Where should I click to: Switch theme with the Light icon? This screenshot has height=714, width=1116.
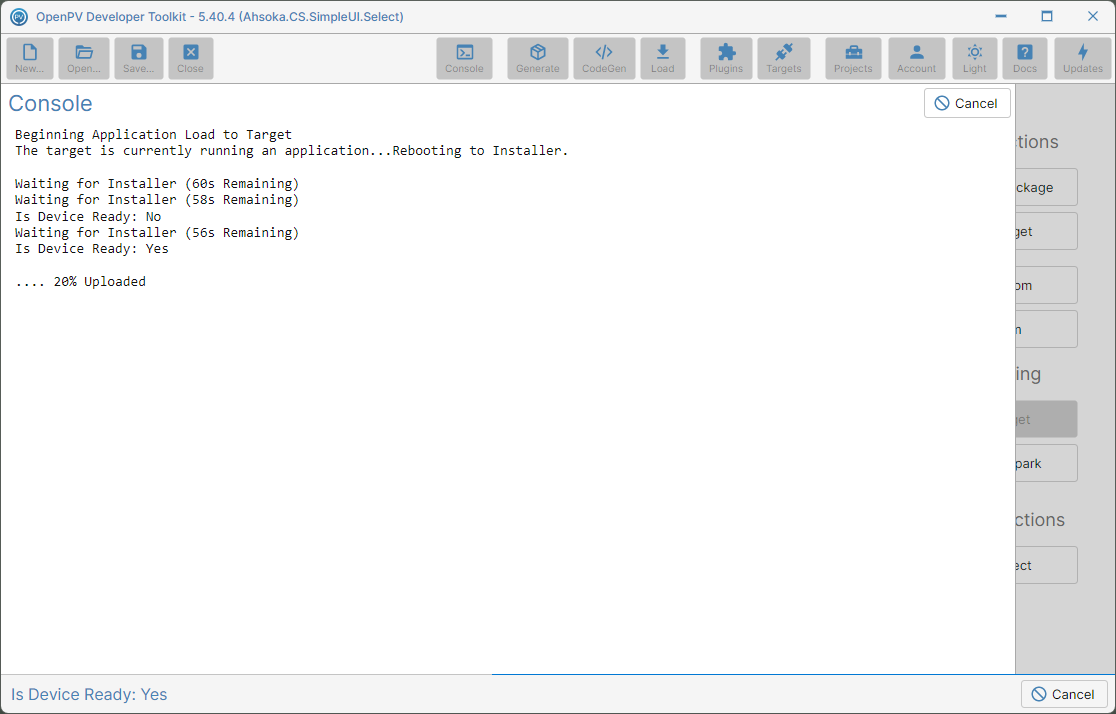click(975, 58)
